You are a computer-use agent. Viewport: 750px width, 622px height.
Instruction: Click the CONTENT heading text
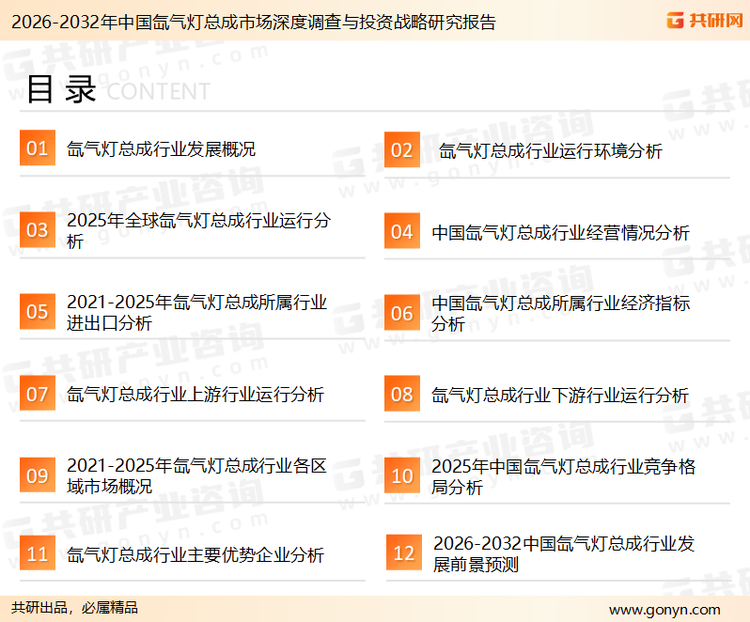(158, 91)
